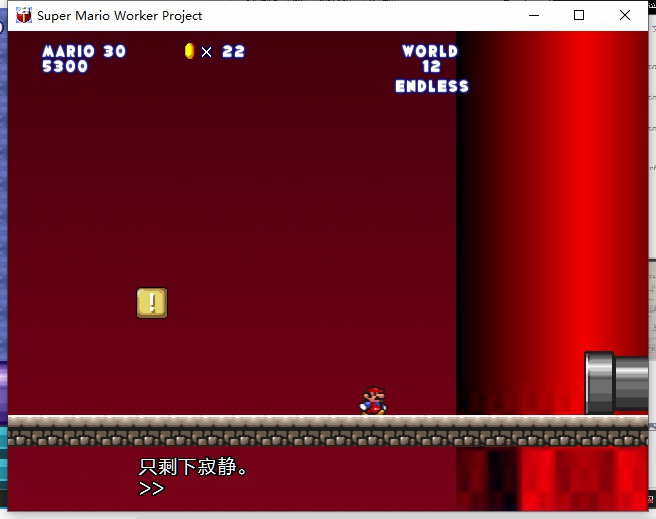Image resolution: width=656 pixels, height=519 pixels.
Task: Click the 5300 score value
Action: (65, 66)
